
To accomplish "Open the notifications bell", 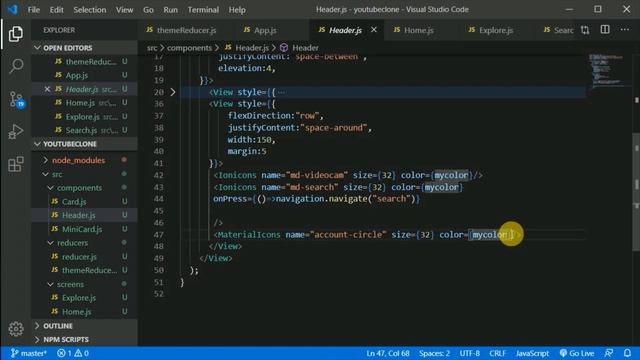I will pyautogui.click(x=627, y=353).
